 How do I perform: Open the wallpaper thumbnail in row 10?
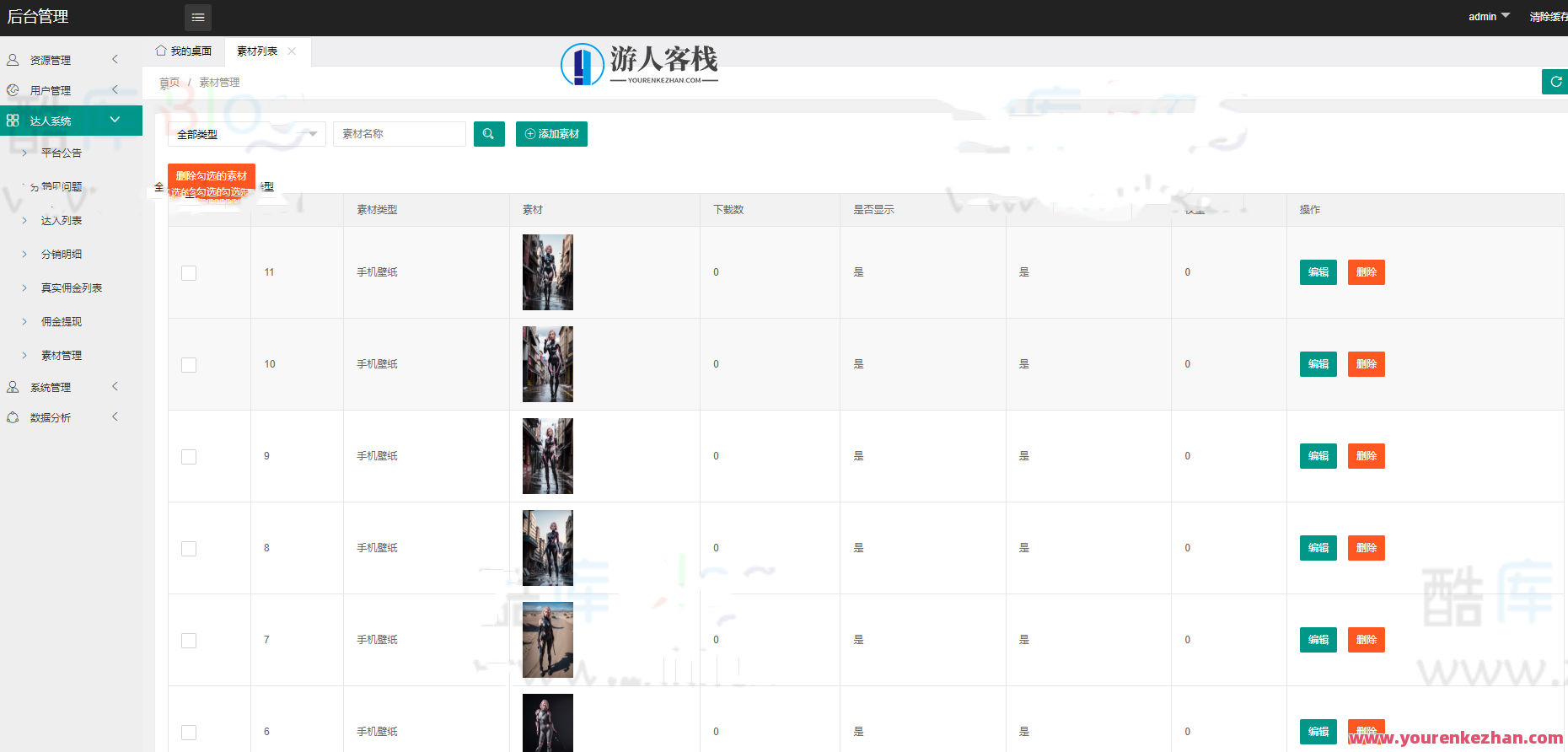[548, 364]
